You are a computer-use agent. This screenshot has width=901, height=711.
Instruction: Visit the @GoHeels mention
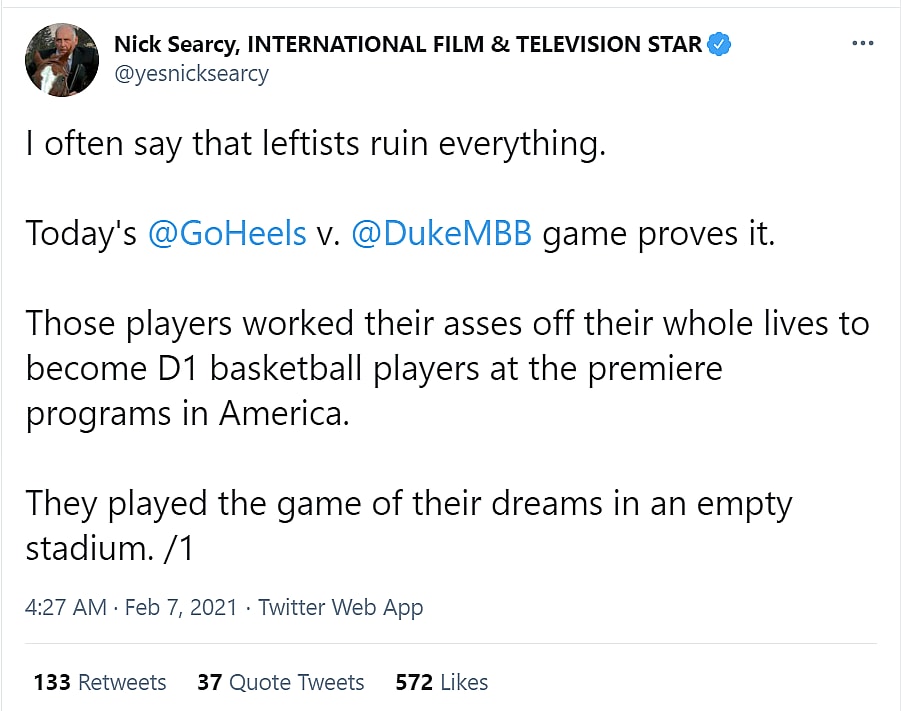(x=227, y=233)
